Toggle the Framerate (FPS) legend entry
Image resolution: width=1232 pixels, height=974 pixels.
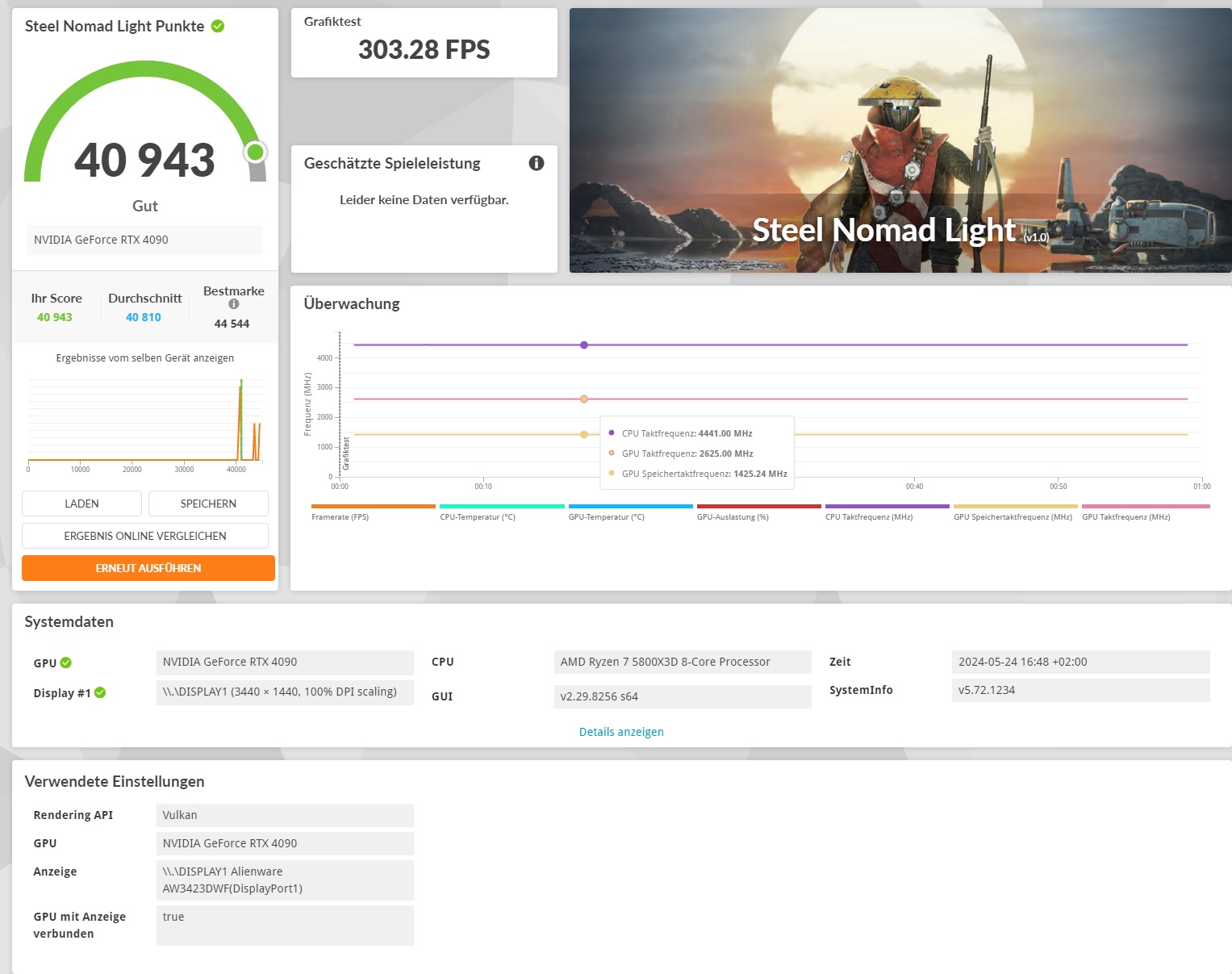[x=373, y=512]
